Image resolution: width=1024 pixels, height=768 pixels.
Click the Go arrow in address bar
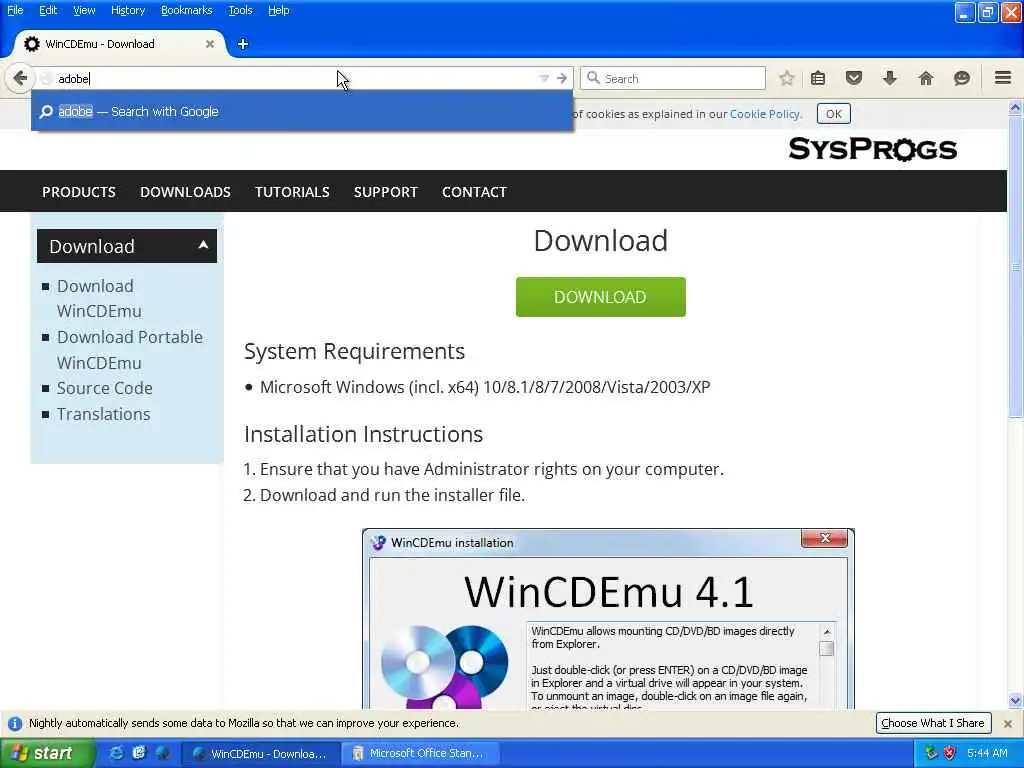point(562,78)
